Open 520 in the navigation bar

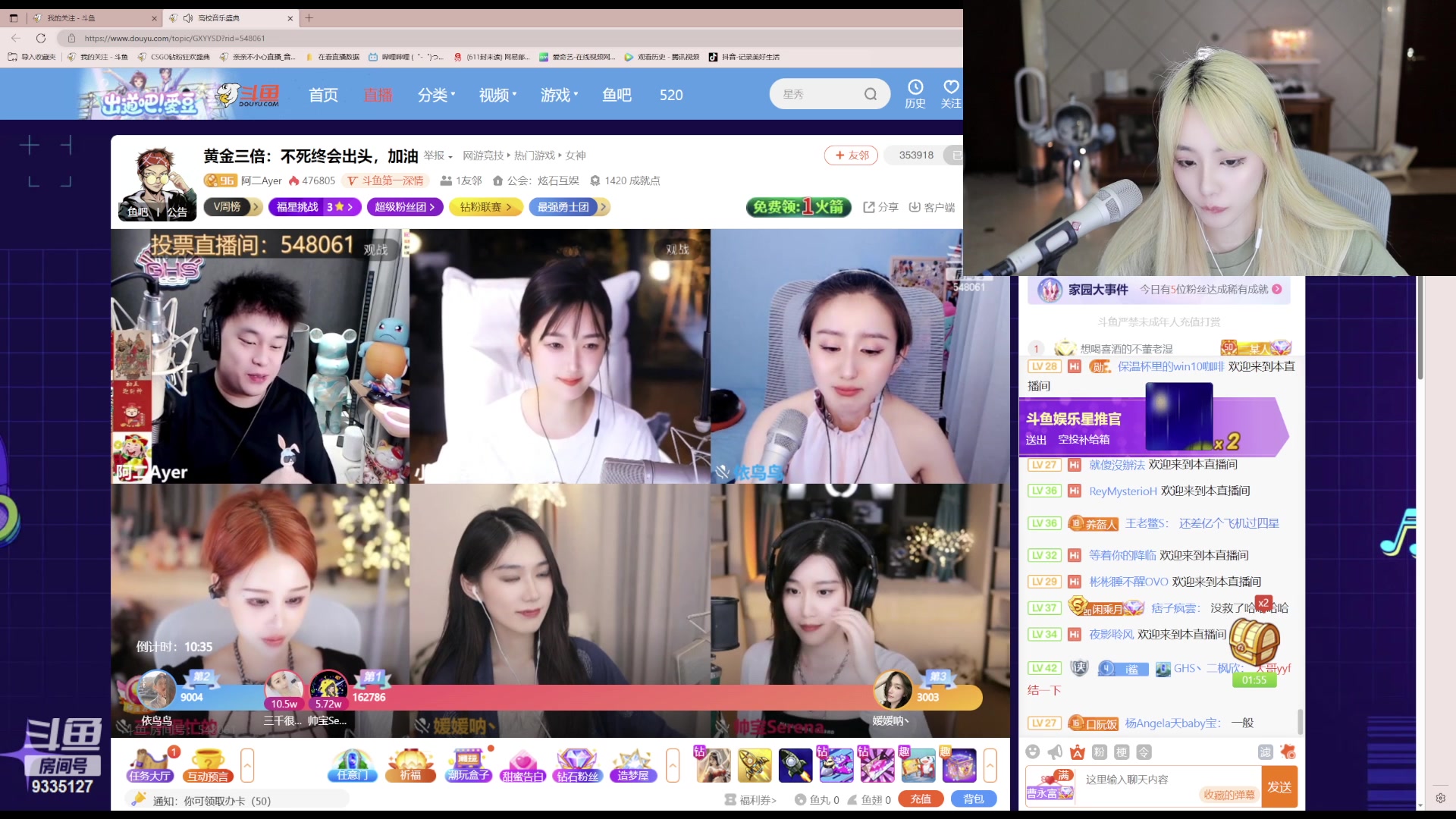click(671, 95)
